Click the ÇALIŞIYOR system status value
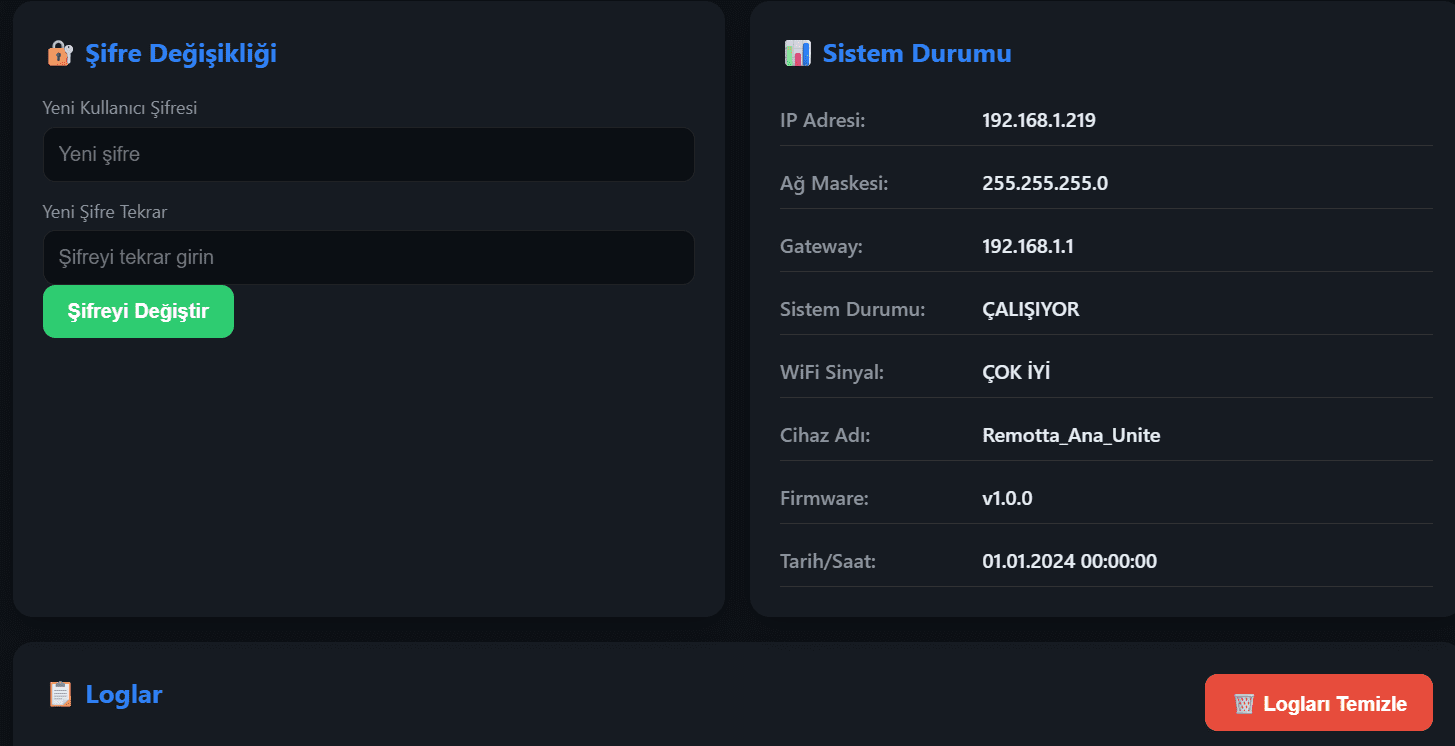Image resolution: width=1455 pixels, height=746 pixels. (x=1031, y=310)
